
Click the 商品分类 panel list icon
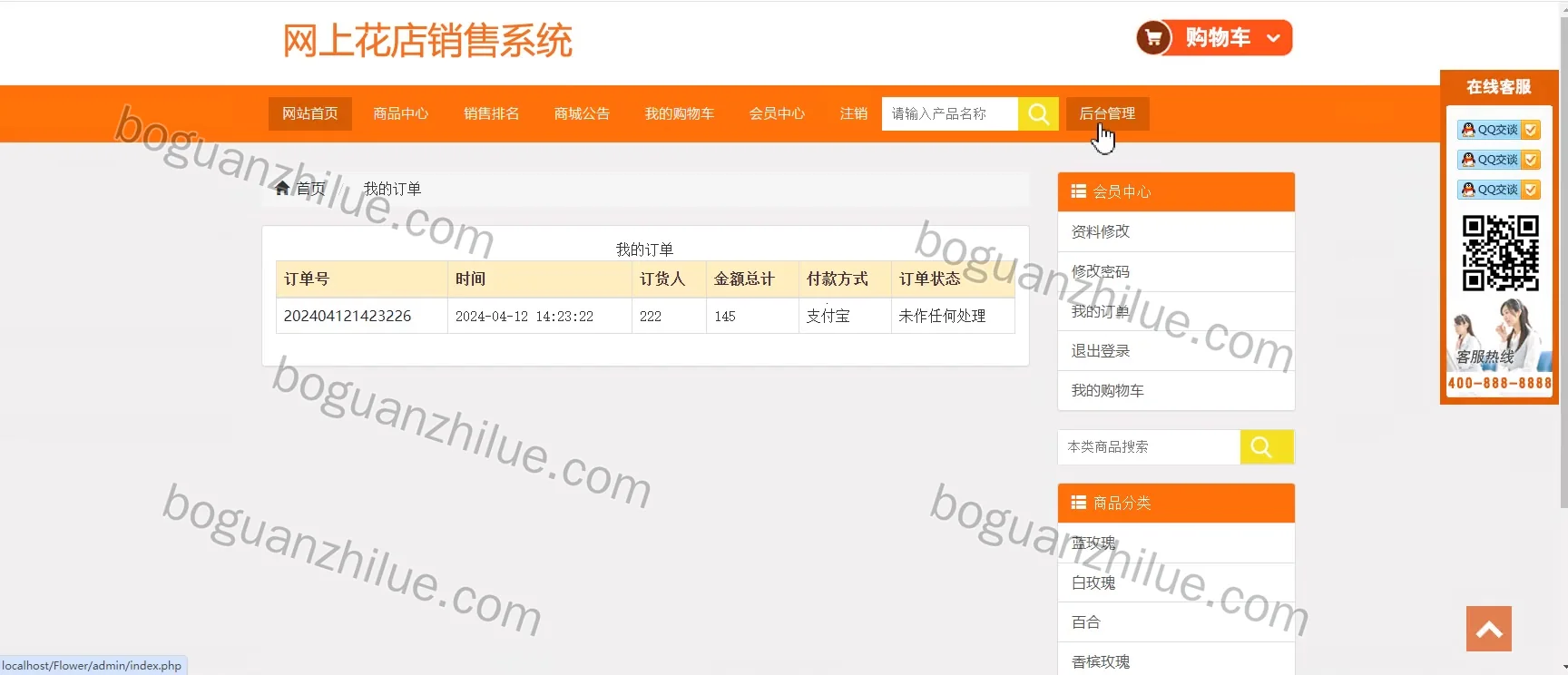tap(1078, 503)
